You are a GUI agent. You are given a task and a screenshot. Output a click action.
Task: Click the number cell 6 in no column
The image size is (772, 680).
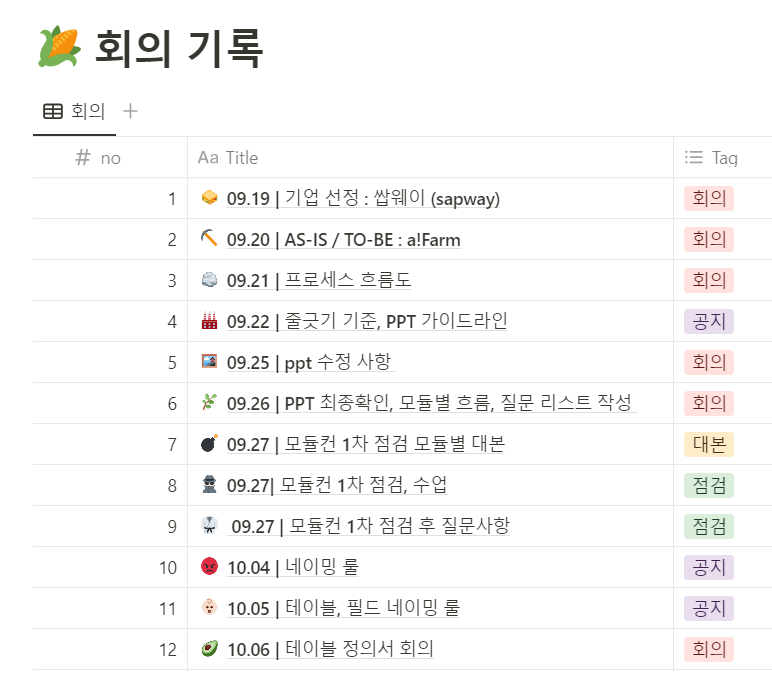(110, 403)
